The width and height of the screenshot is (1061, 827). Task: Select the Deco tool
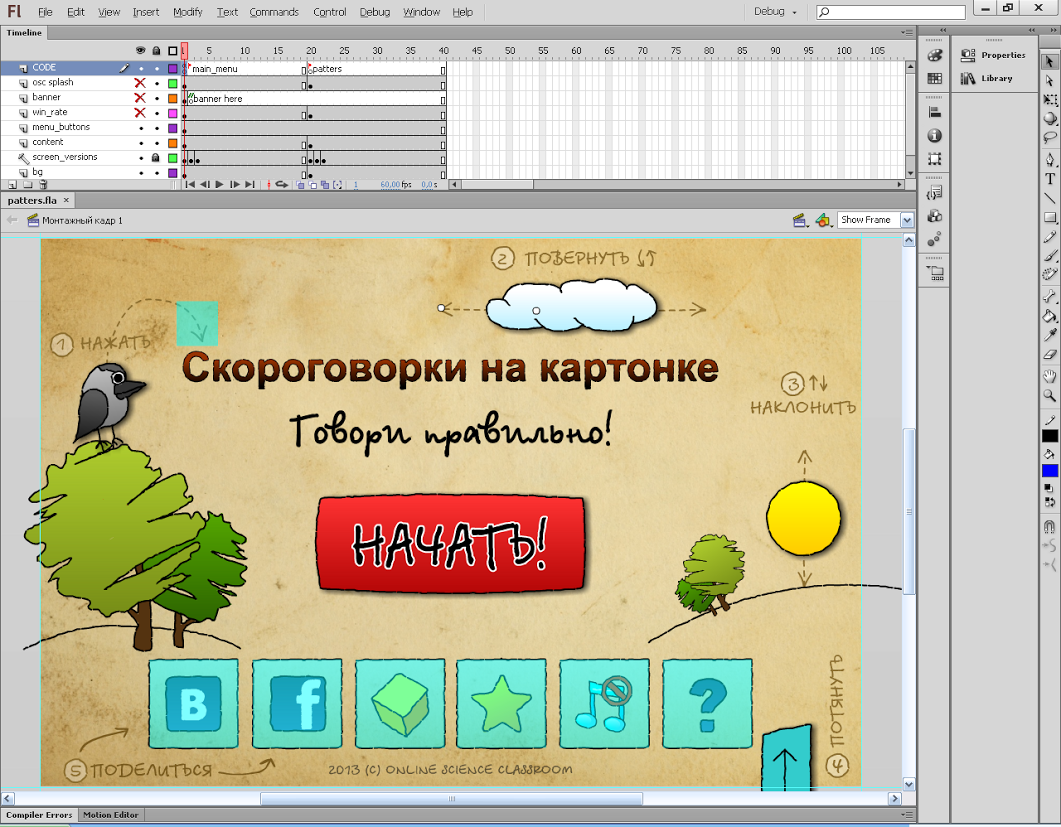(1049, 274)
